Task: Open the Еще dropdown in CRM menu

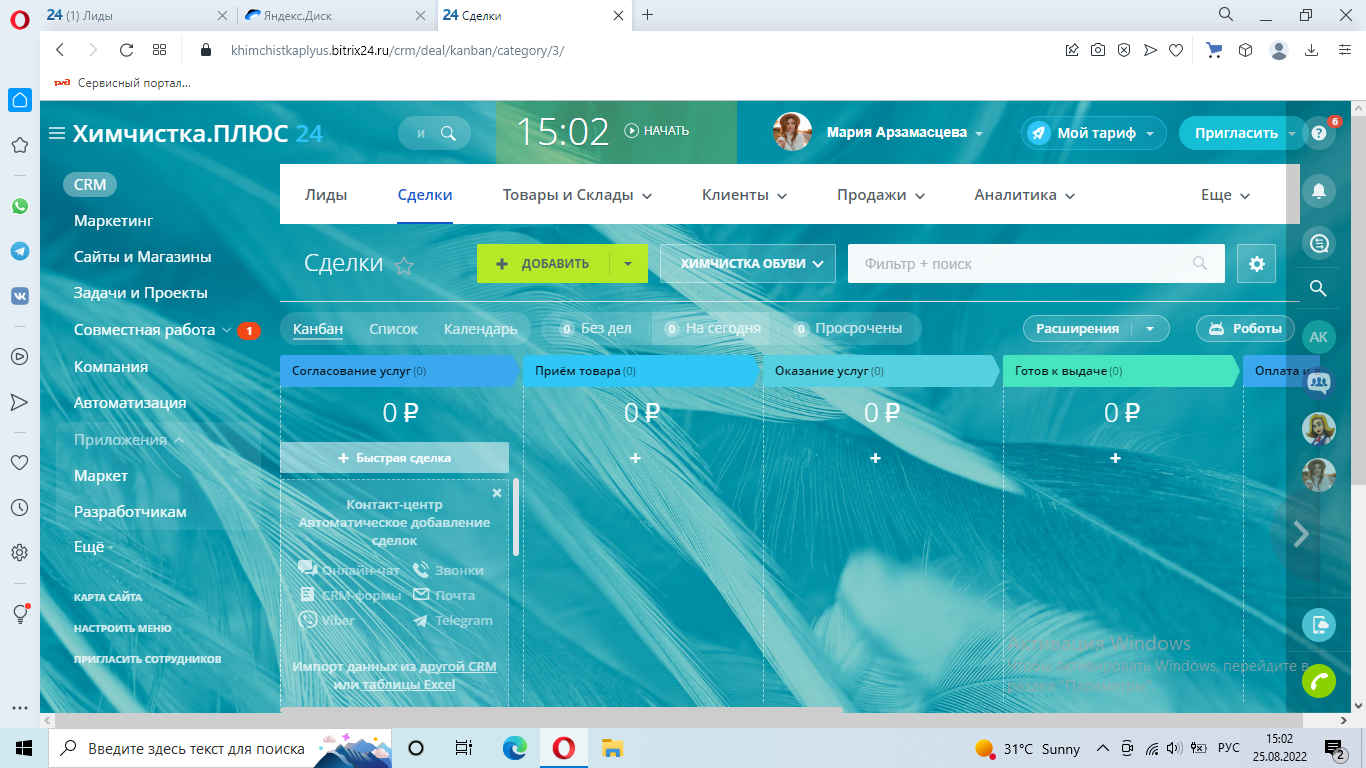Action: [x=1226, y=196]
